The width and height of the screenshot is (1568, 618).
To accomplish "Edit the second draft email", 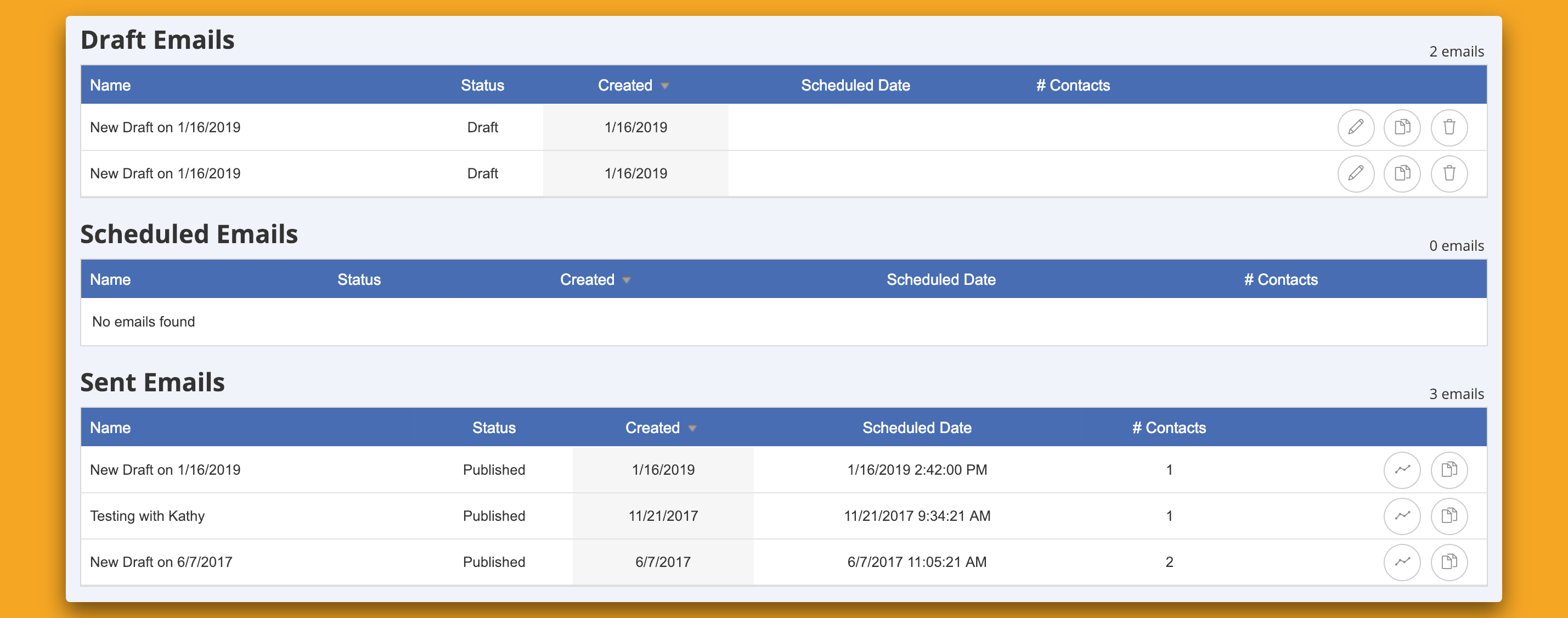I will [1356, 173].
